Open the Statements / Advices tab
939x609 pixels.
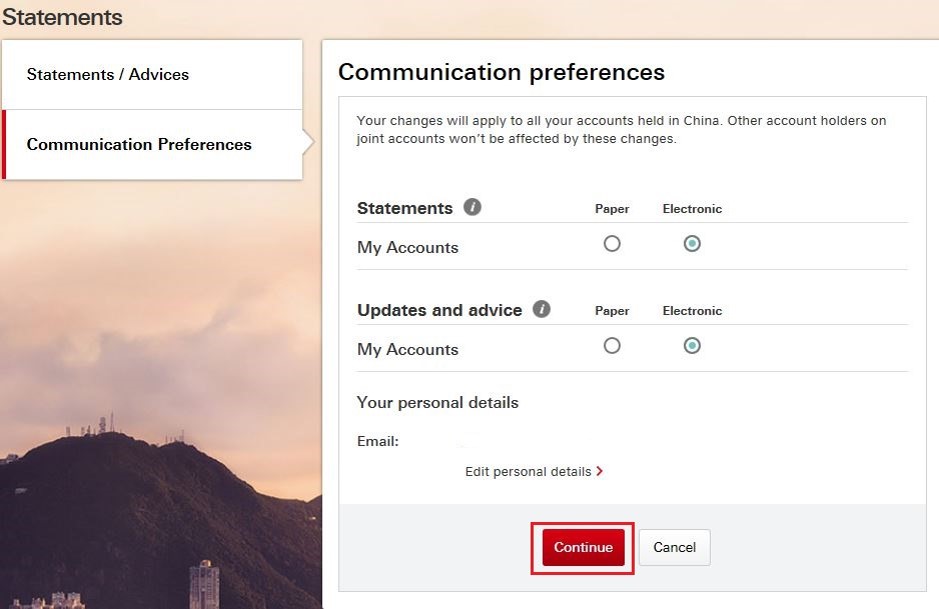(152, 74)
